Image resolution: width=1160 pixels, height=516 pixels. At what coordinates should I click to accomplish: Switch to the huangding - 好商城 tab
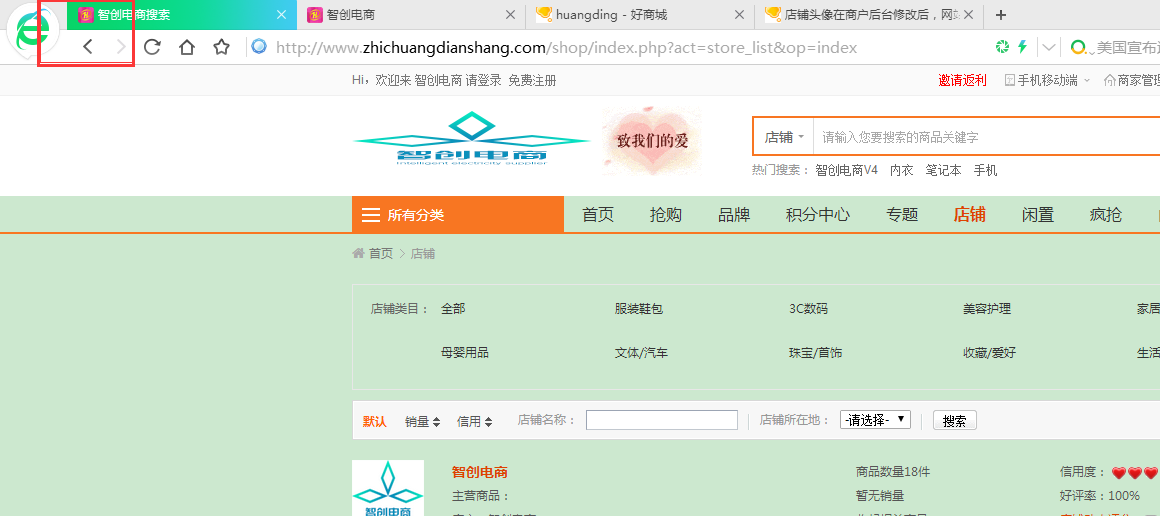point(640,15)
